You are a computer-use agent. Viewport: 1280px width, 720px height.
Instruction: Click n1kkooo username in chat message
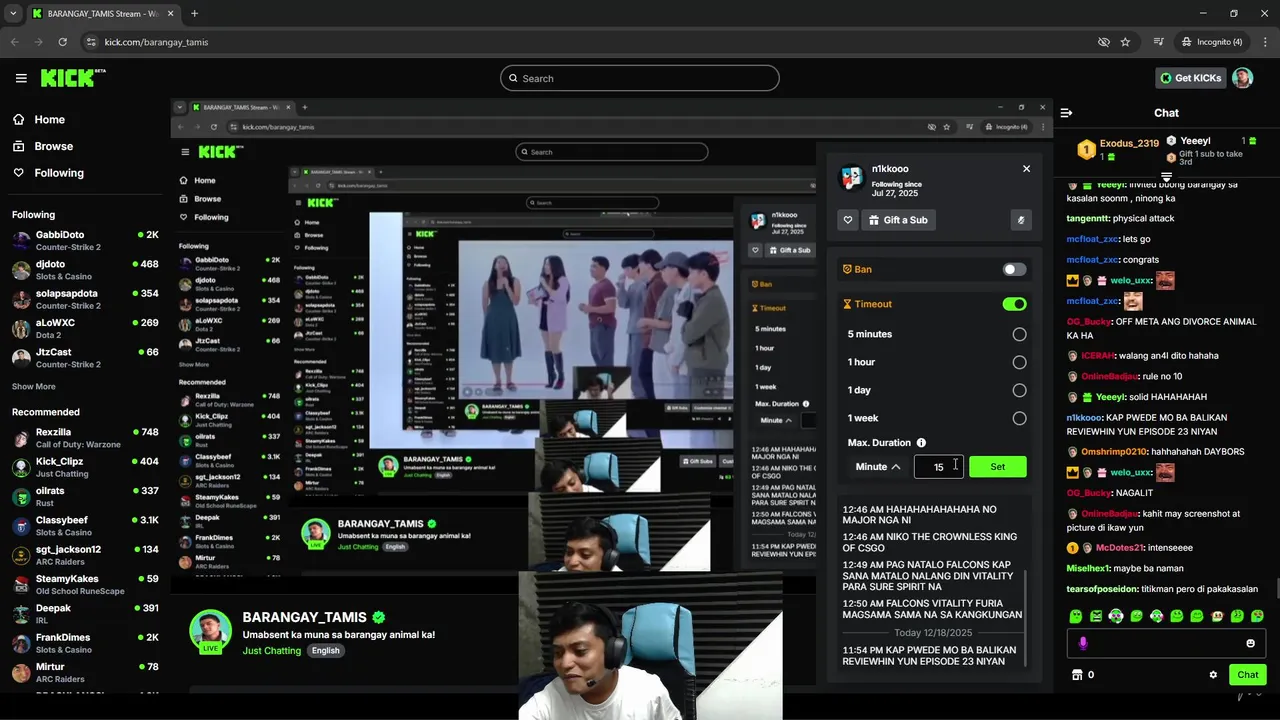pos(1083,418)
